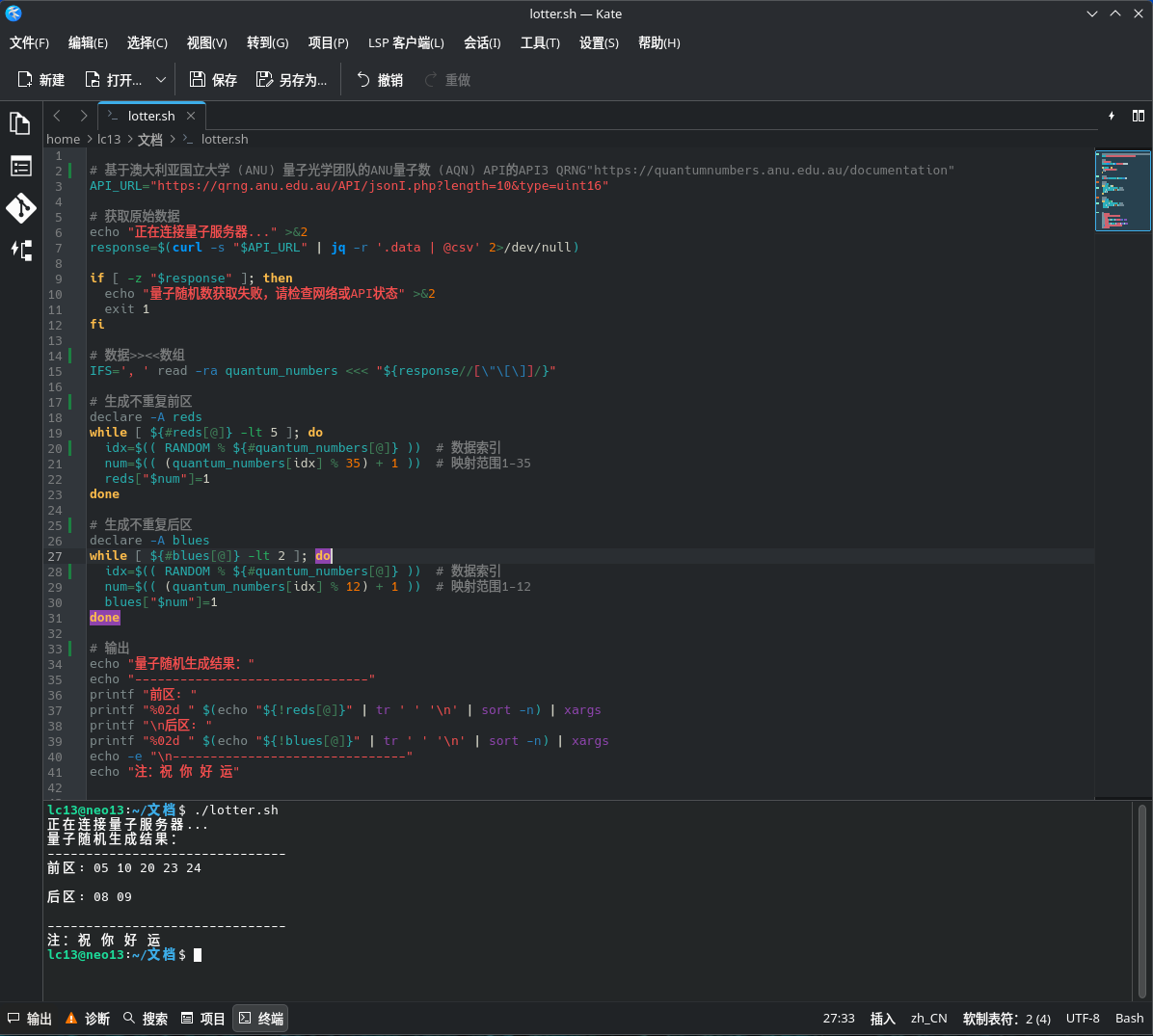Click the code minimap preview

1122,191
